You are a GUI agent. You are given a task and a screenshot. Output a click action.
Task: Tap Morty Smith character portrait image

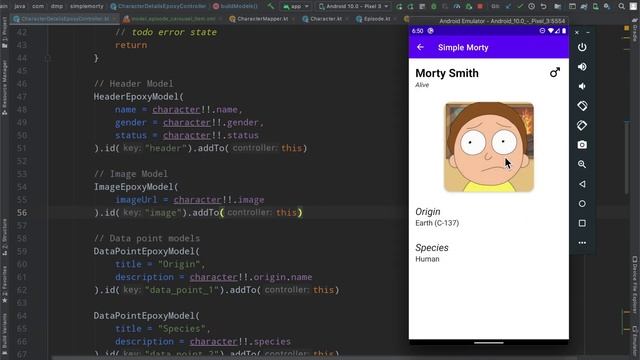point(489,147)
